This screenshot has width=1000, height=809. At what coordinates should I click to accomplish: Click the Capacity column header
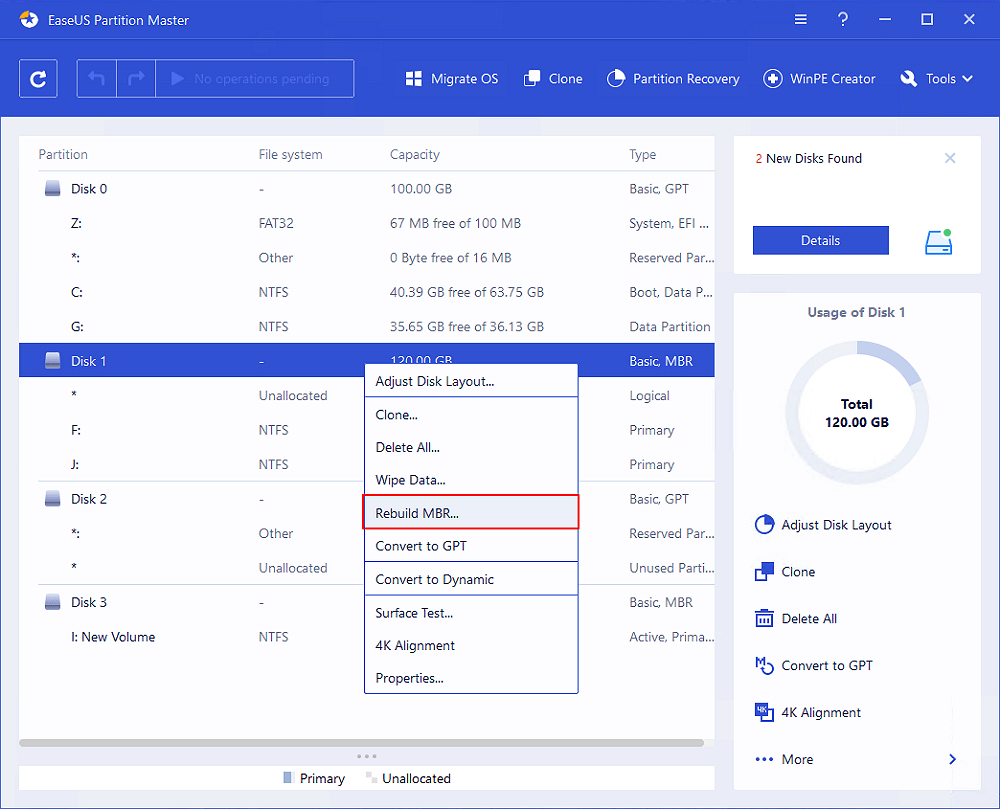point(415,154)
